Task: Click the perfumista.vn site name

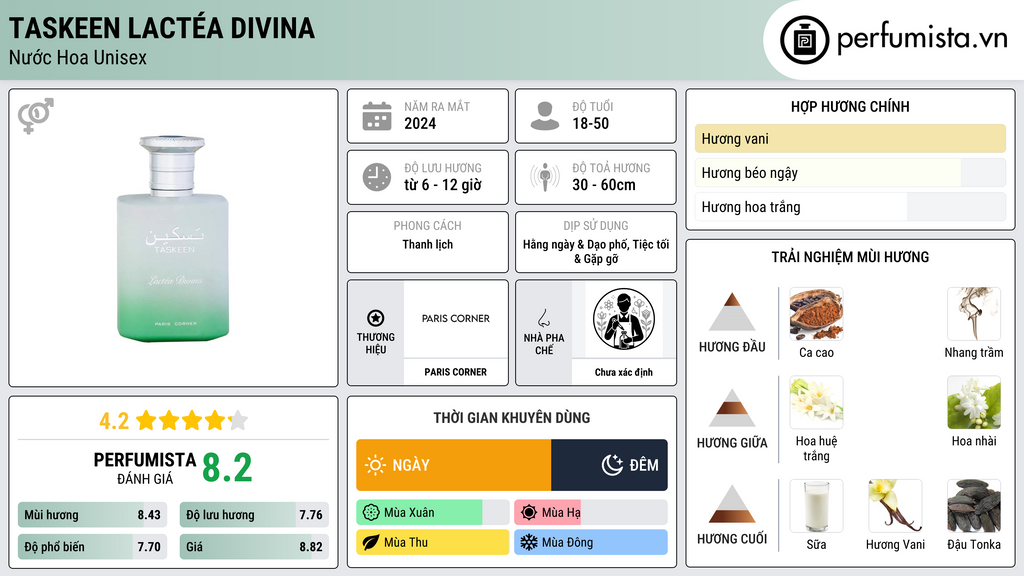Action: coord(922,38)
